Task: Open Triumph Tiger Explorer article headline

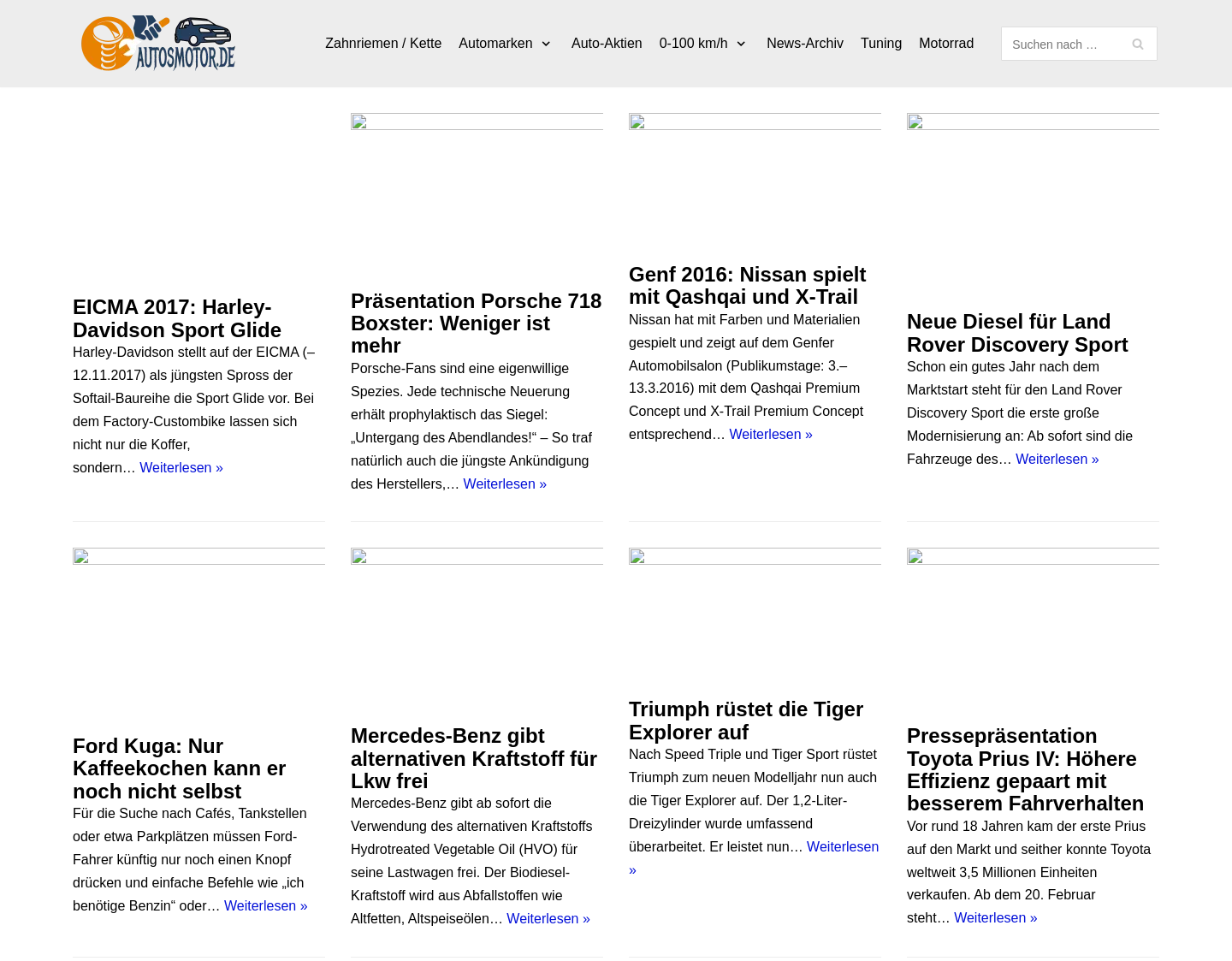Action: point(746,721)
